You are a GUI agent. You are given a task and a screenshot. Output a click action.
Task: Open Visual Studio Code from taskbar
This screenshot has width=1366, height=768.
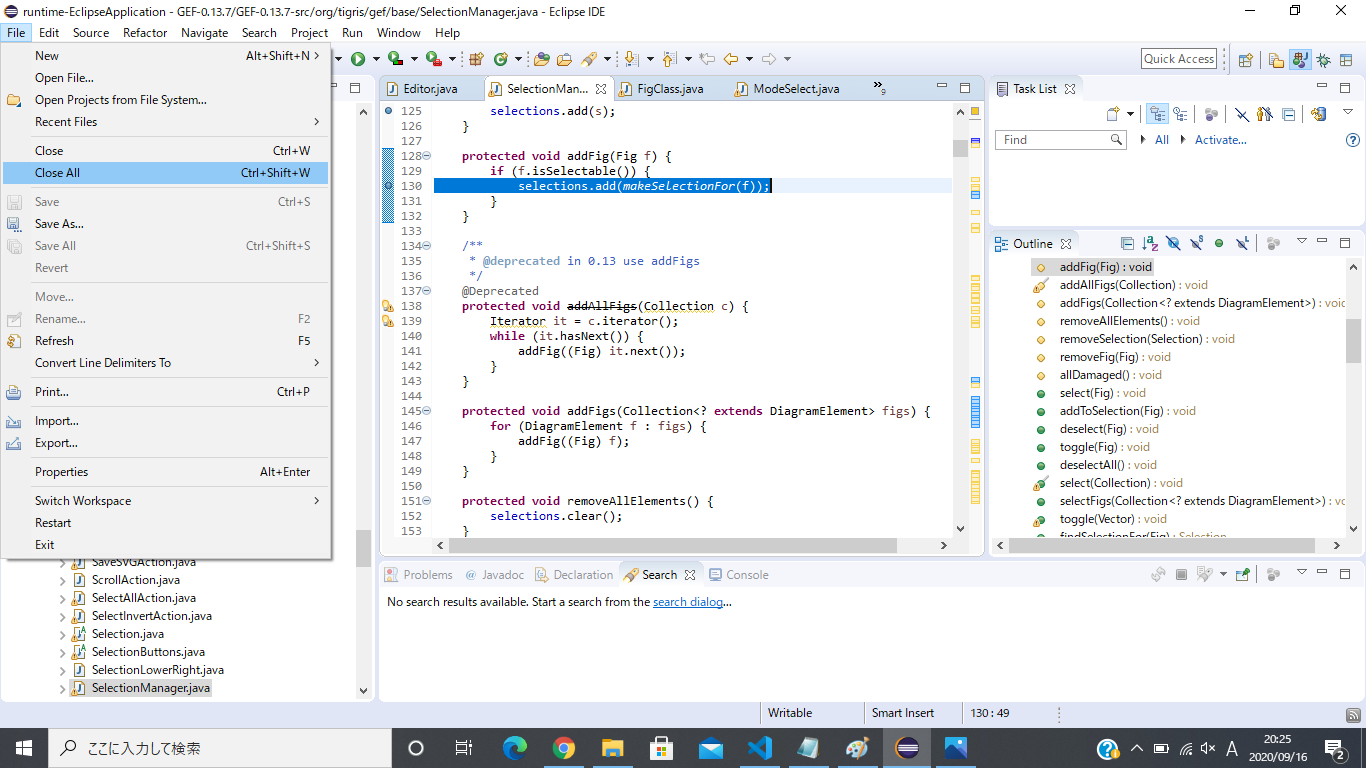tap(759, 748)
